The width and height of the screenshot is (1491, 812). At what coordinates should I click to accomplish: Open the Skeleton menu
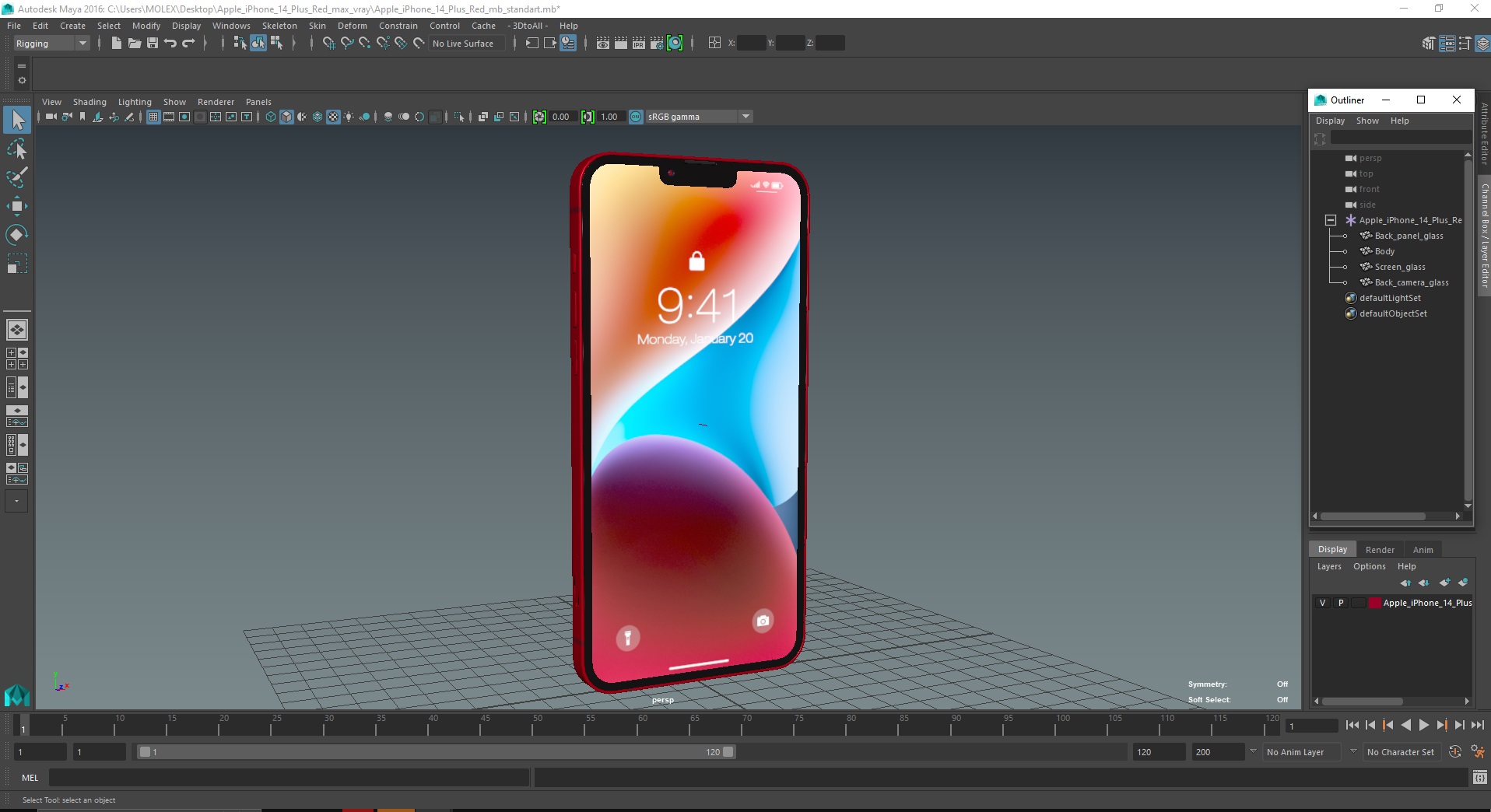click(x=279, y=26)
